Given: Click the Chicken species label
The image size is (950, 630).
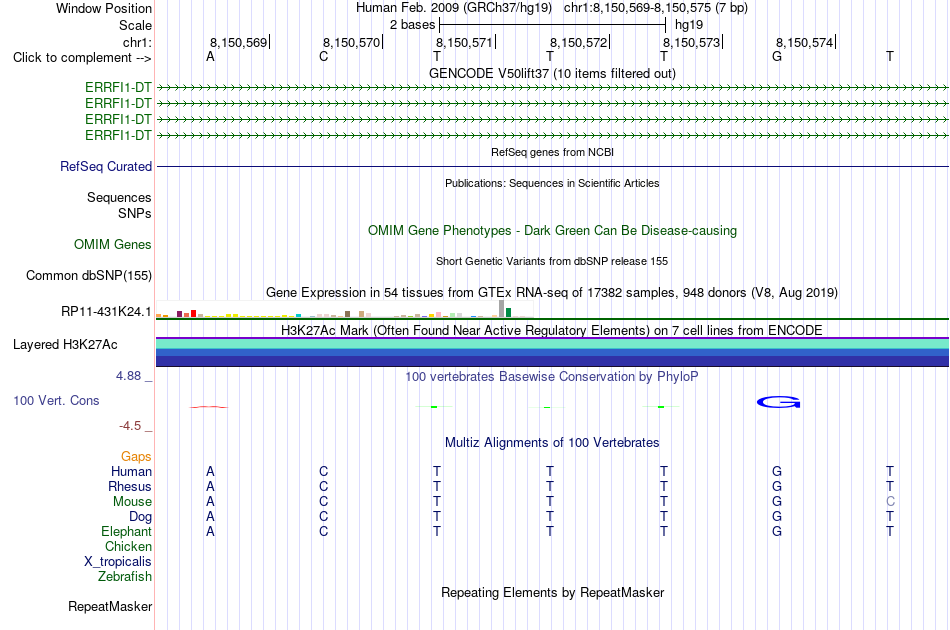Looking at the screenshot, I should pyautogui.click(x=128, y=546).
